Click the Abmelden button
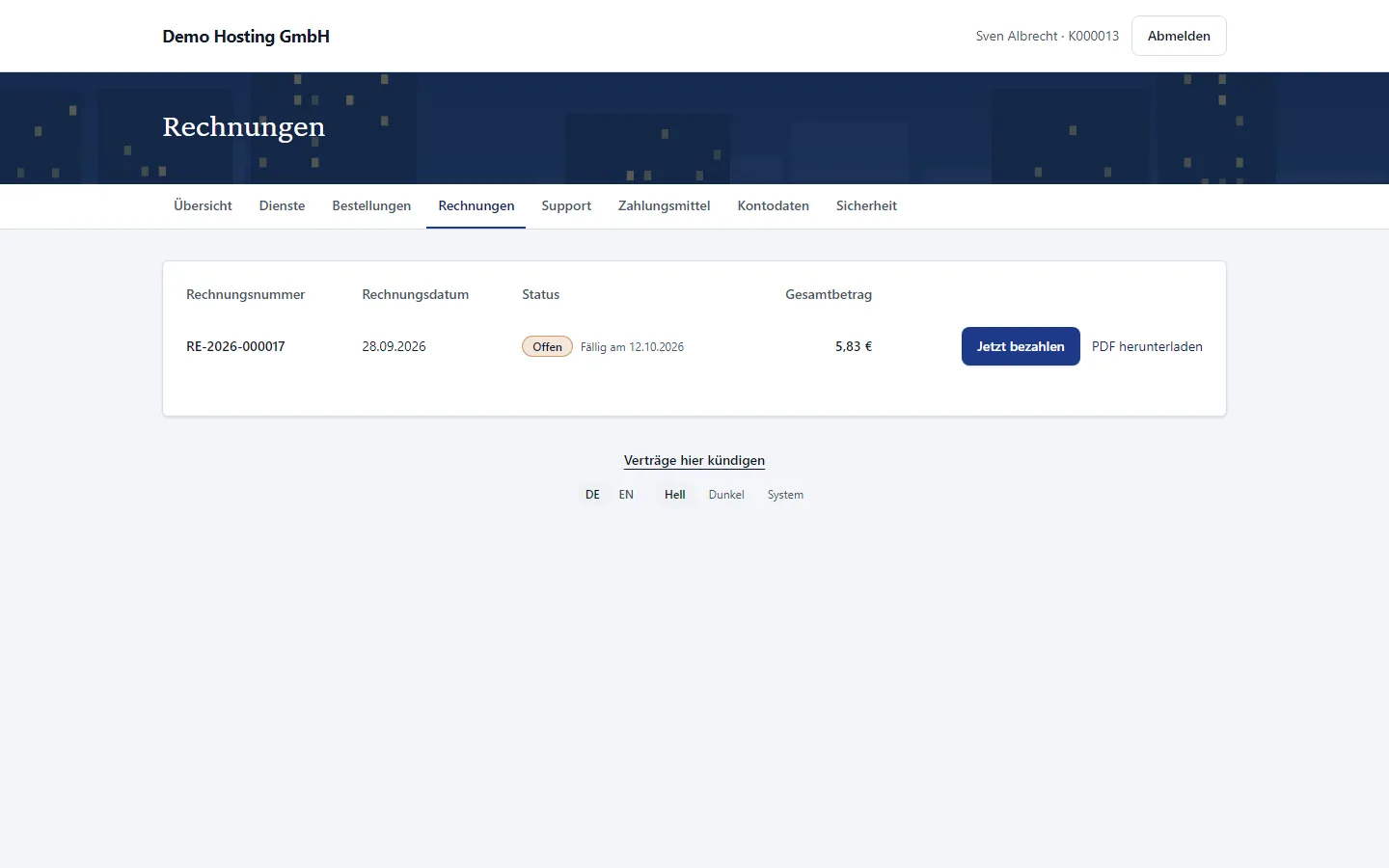The width and height of the screenshot is (1389, 868). [x=1179, y=36]
